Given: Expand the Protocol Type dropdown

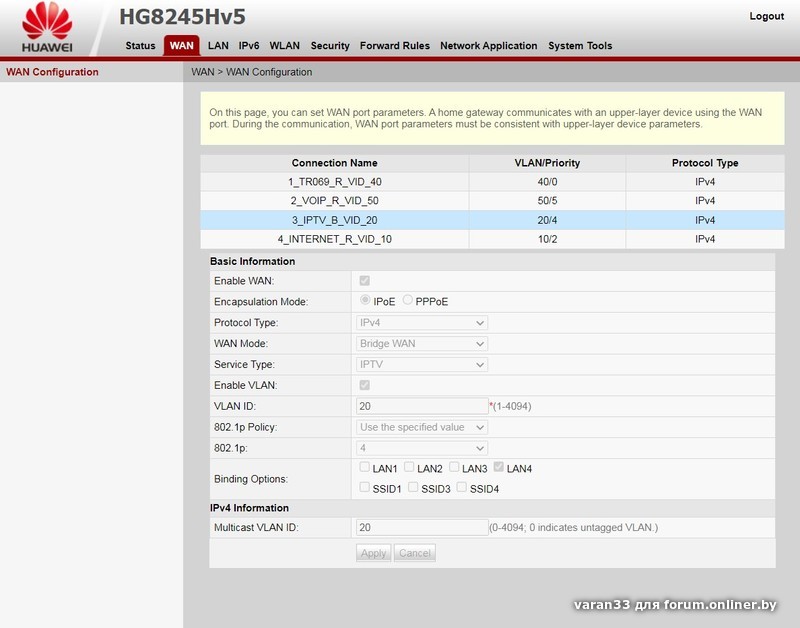Looking at the screenshot, I should click(x=422, y=323).
